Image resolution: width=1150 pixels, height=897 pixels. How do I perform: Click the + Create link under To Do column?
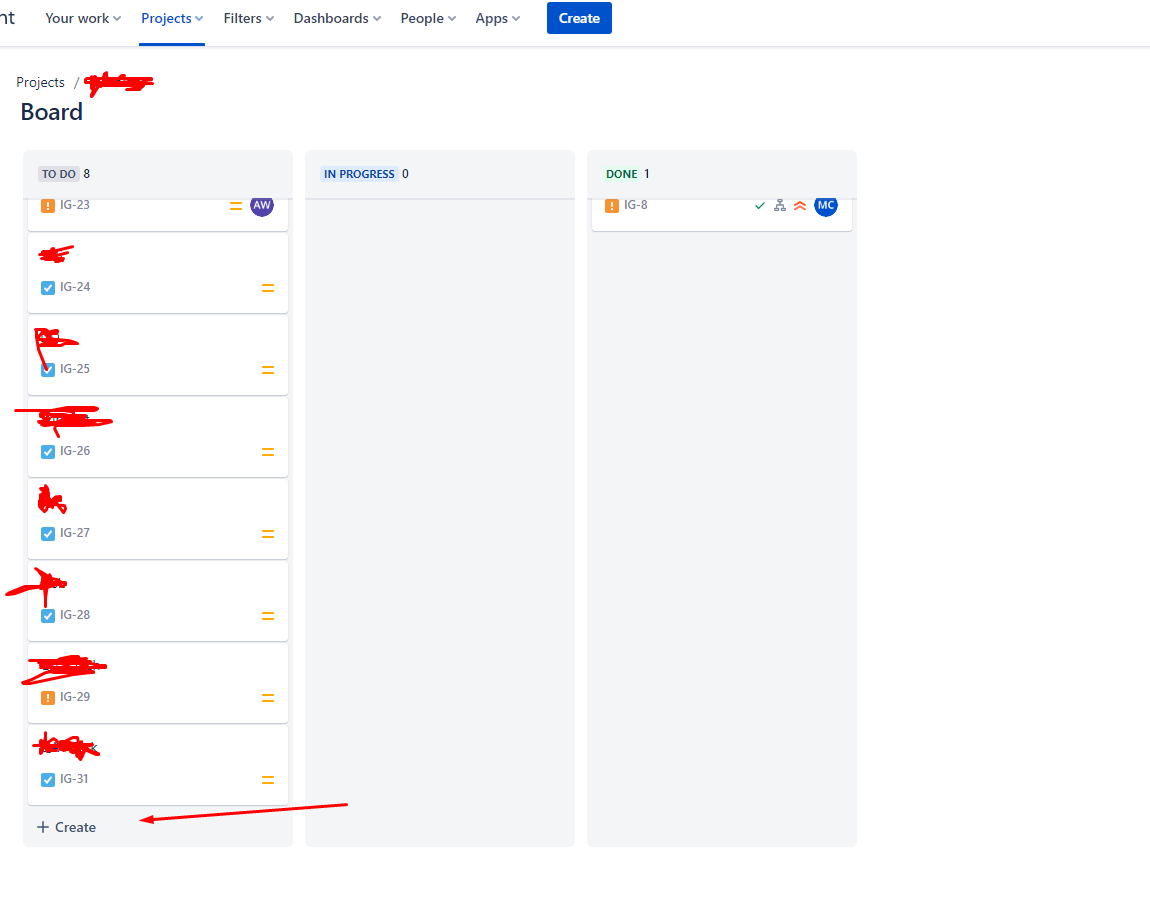pos(66,827)
